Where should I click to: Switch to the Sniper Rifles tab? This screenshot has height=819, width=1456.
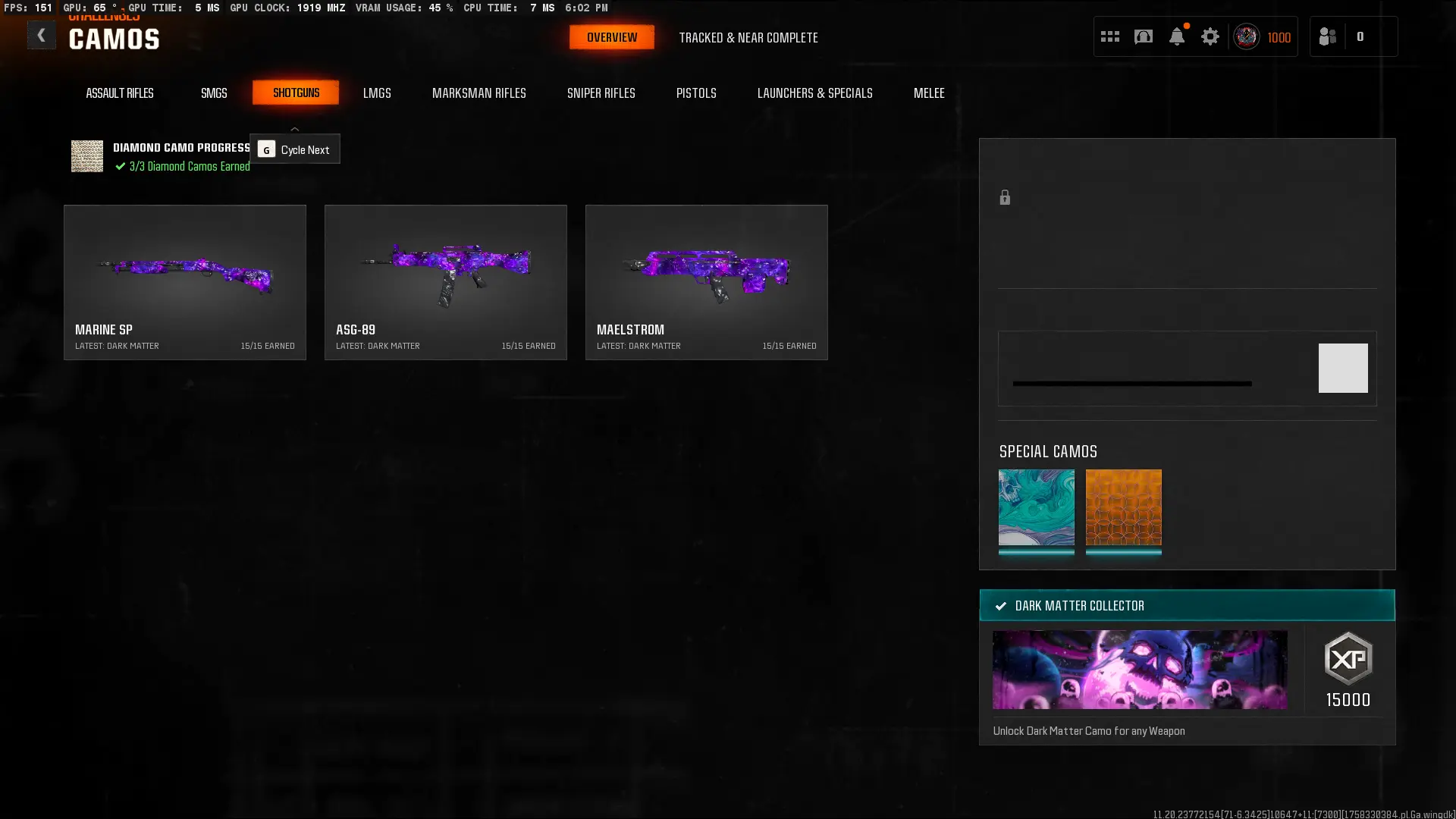[601, 93]
